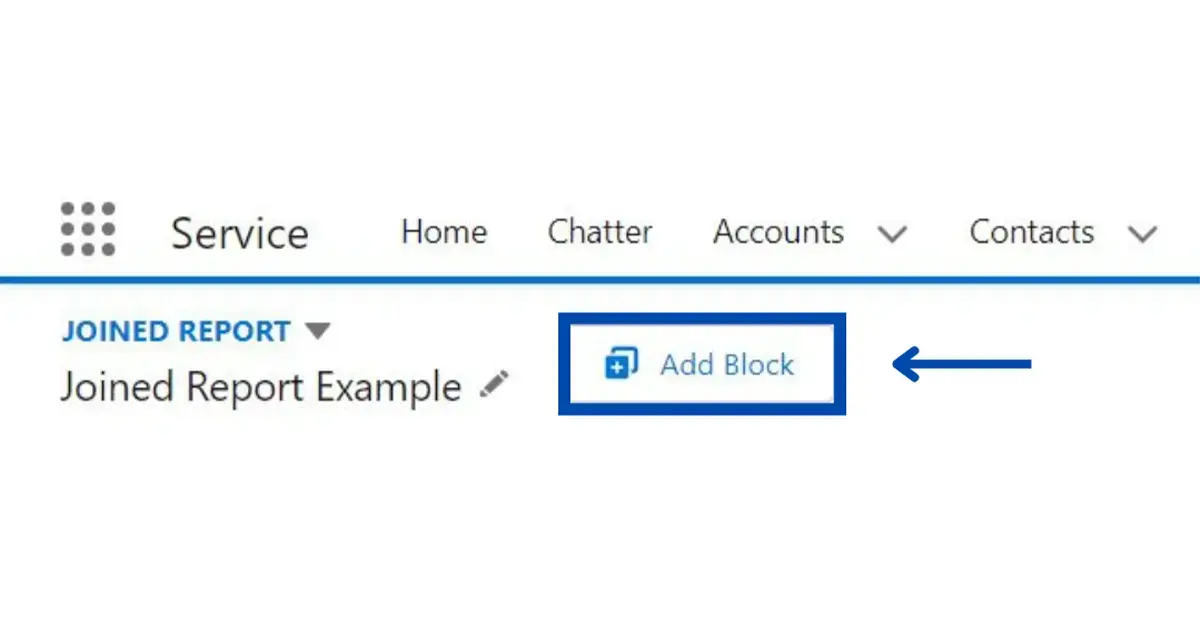
Task: Go to the Contacts tab
Action: click(x=1031, y=232)
